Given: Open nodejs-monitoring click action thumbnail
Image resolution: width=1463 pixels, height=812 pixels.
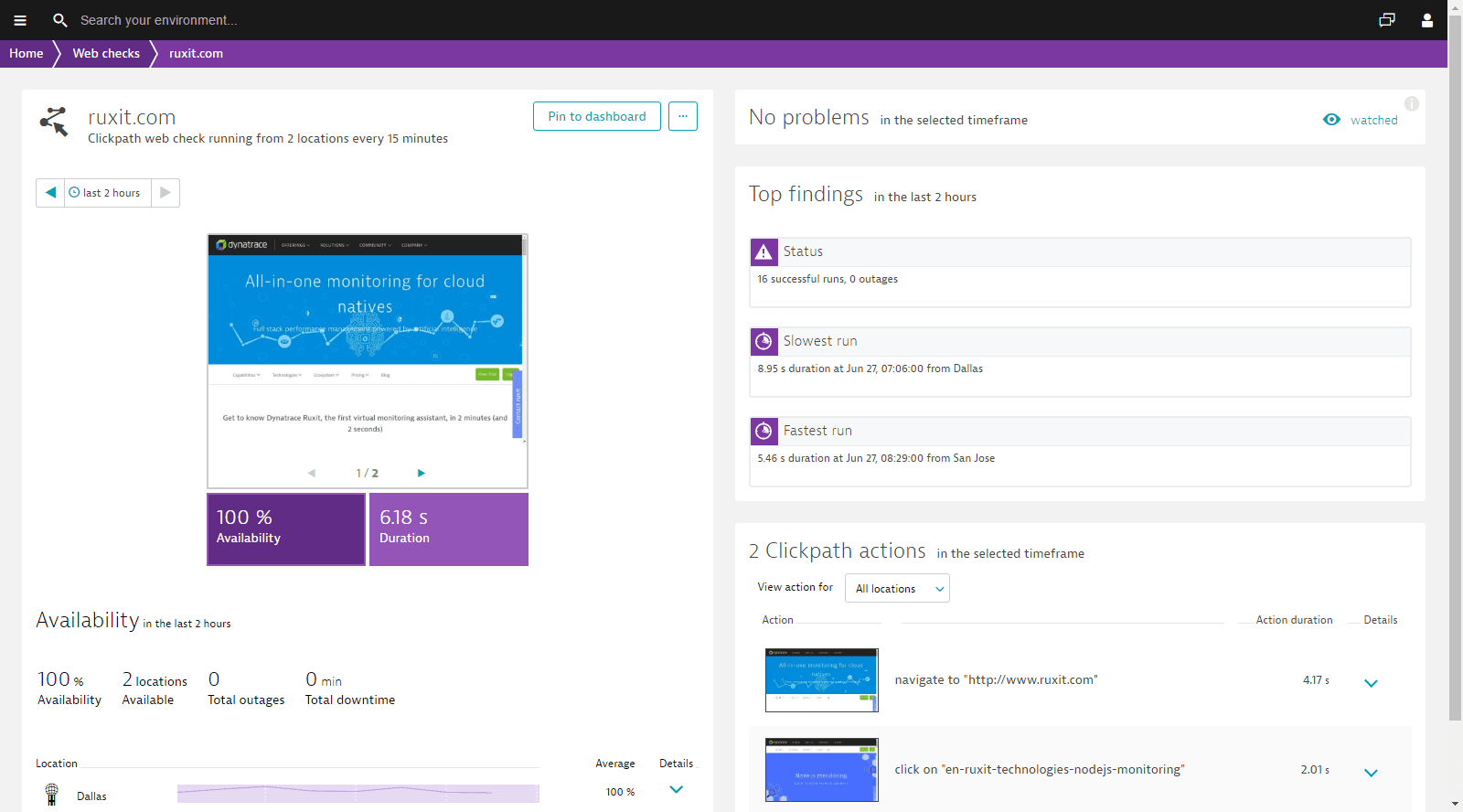Looking at the screenshot, I should point(822,770).
